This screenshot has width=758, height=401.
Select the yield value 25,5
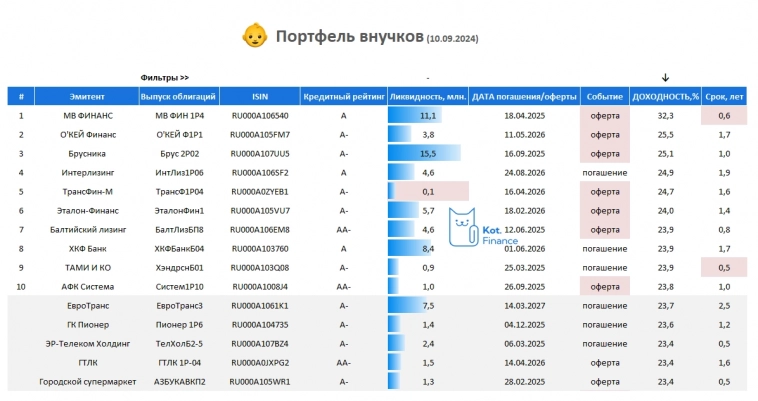point(665,135)
